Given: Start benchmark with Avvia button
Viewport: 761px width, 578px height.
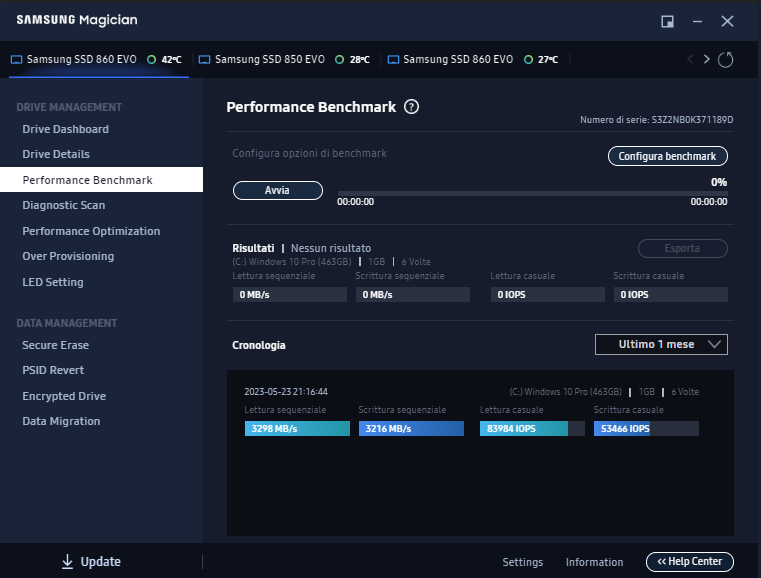Looking at the screenshot, I should click(x=278, y=190).
